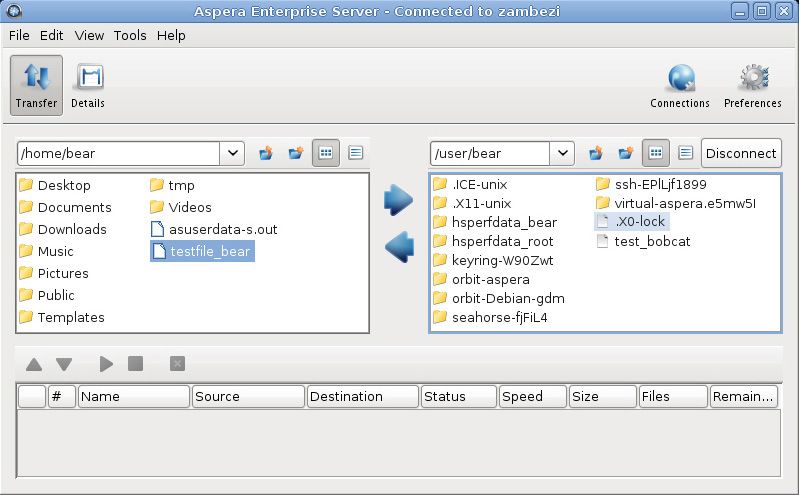Select the orbit-aspera remote folder
The width and height of the screenshot is (799, 495).
[x=482, y=279]
